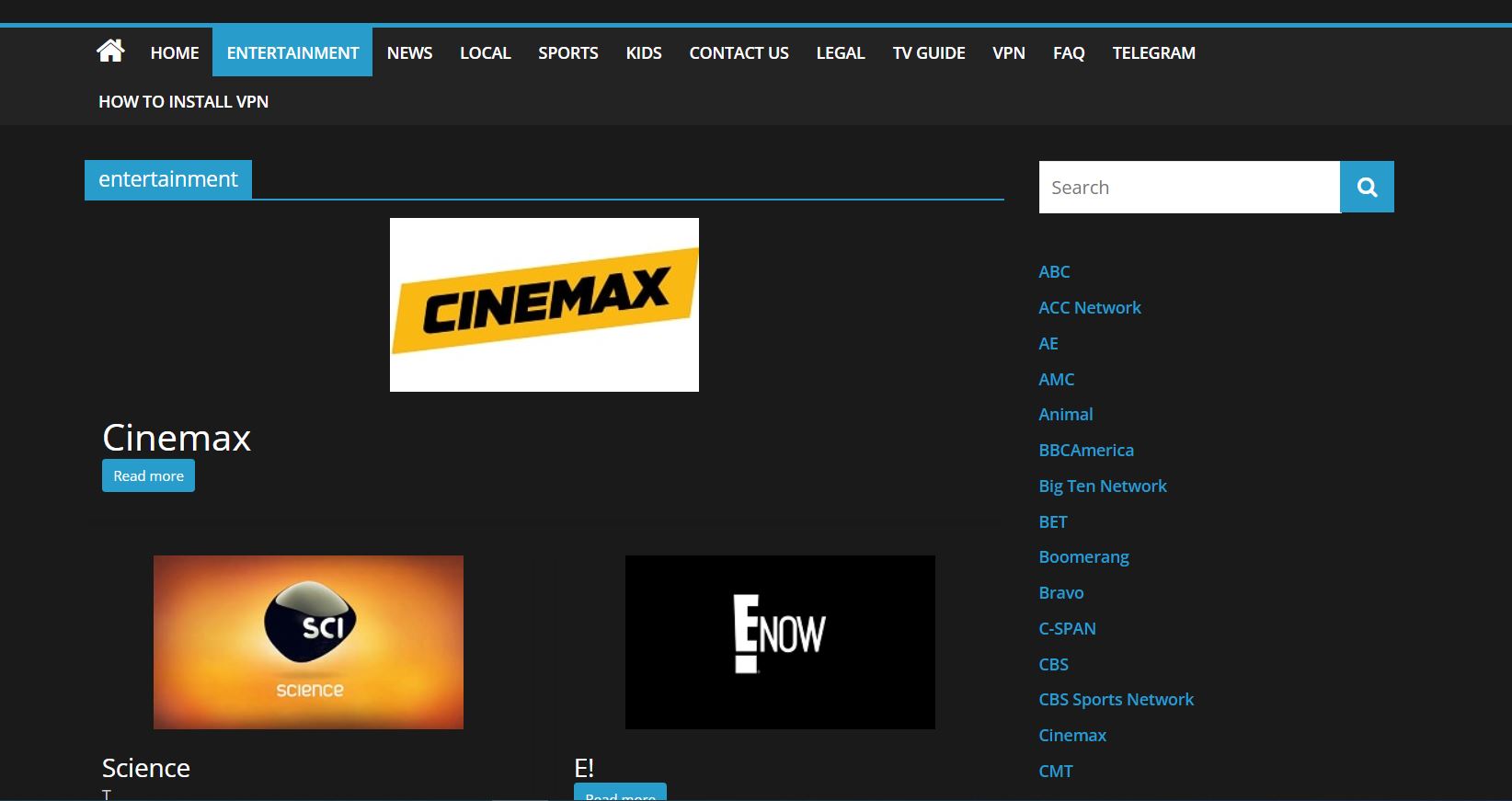1512x801 pixels.
Task: Open the E! post title
Action: point(584,768)
